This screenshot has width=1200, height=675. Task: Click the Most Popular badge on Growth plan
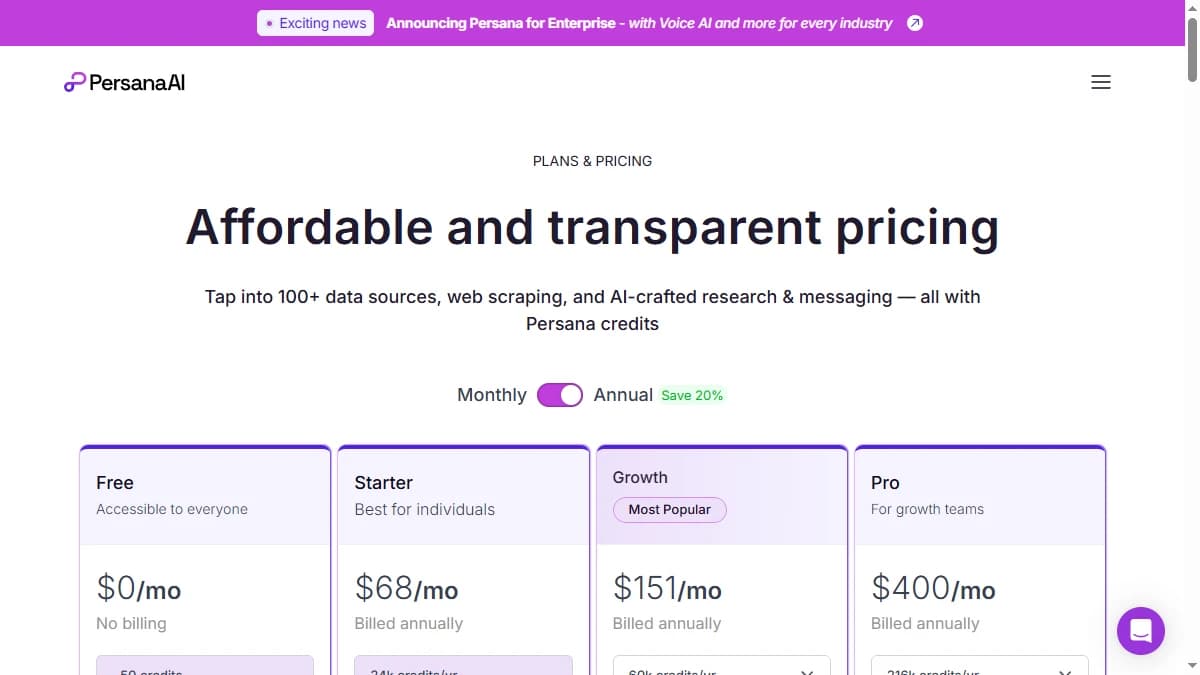coord(669,509)
